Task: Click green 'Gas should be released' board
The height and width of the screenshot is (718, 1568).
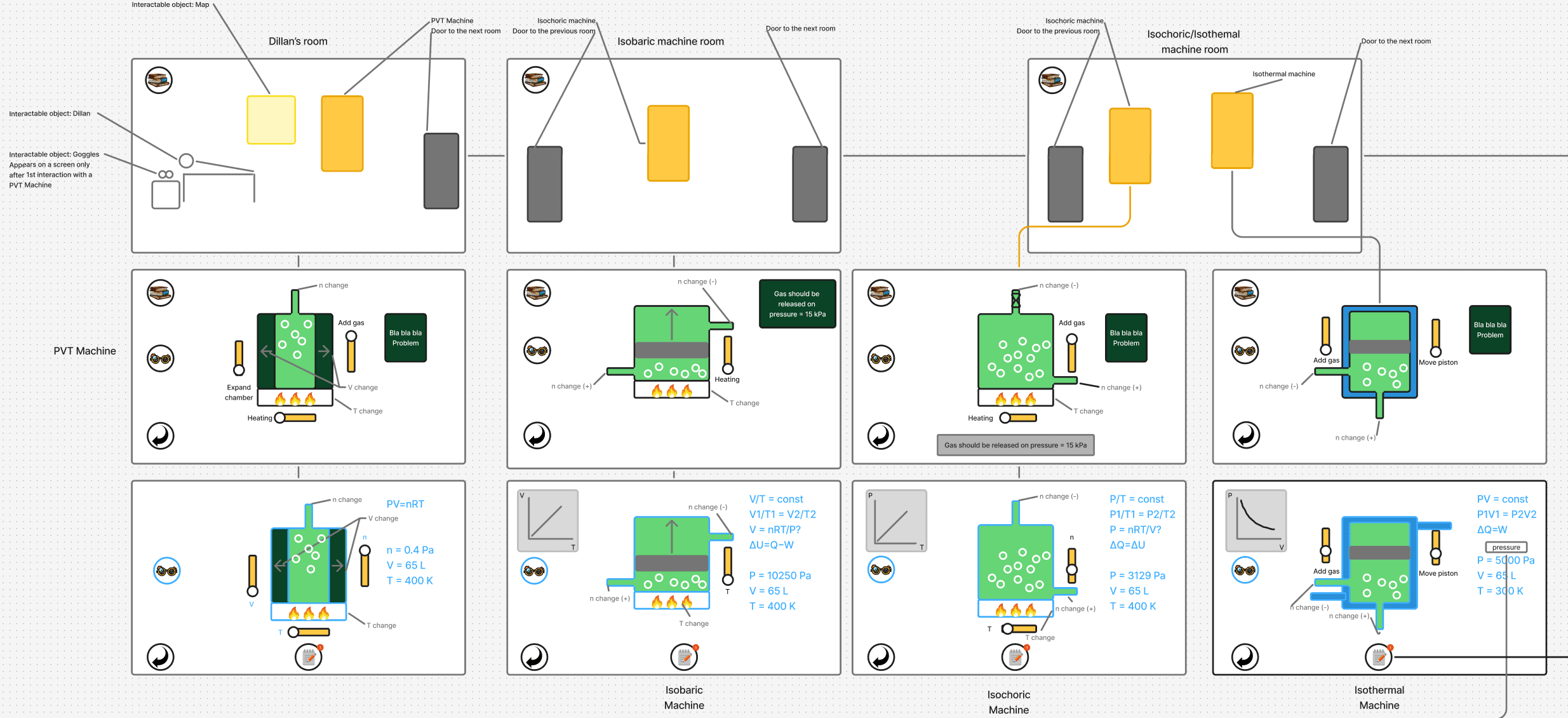Action: 796,304
